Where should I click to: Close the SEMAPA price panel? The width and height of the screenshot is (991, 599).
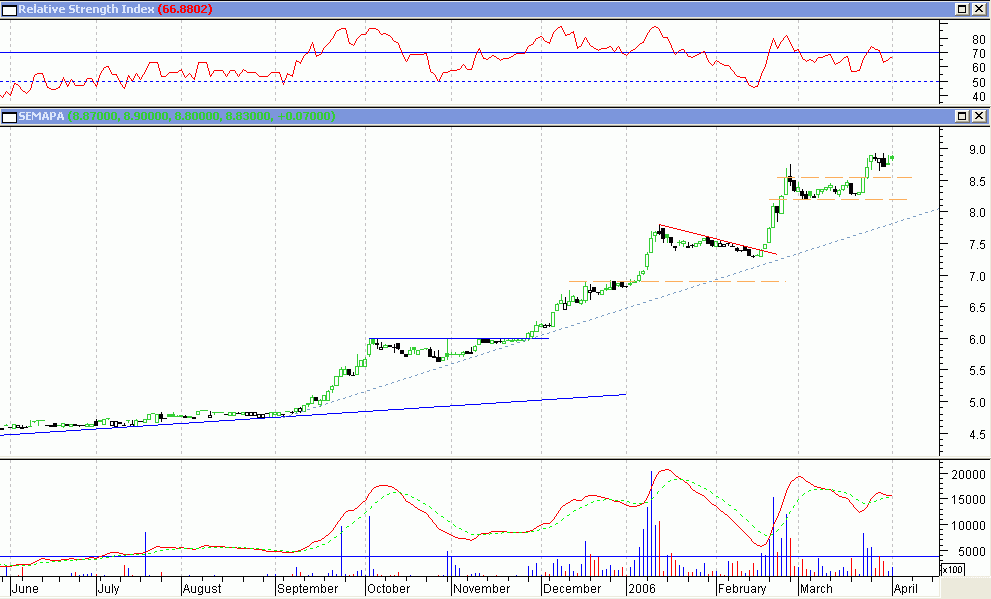point(978,116)
